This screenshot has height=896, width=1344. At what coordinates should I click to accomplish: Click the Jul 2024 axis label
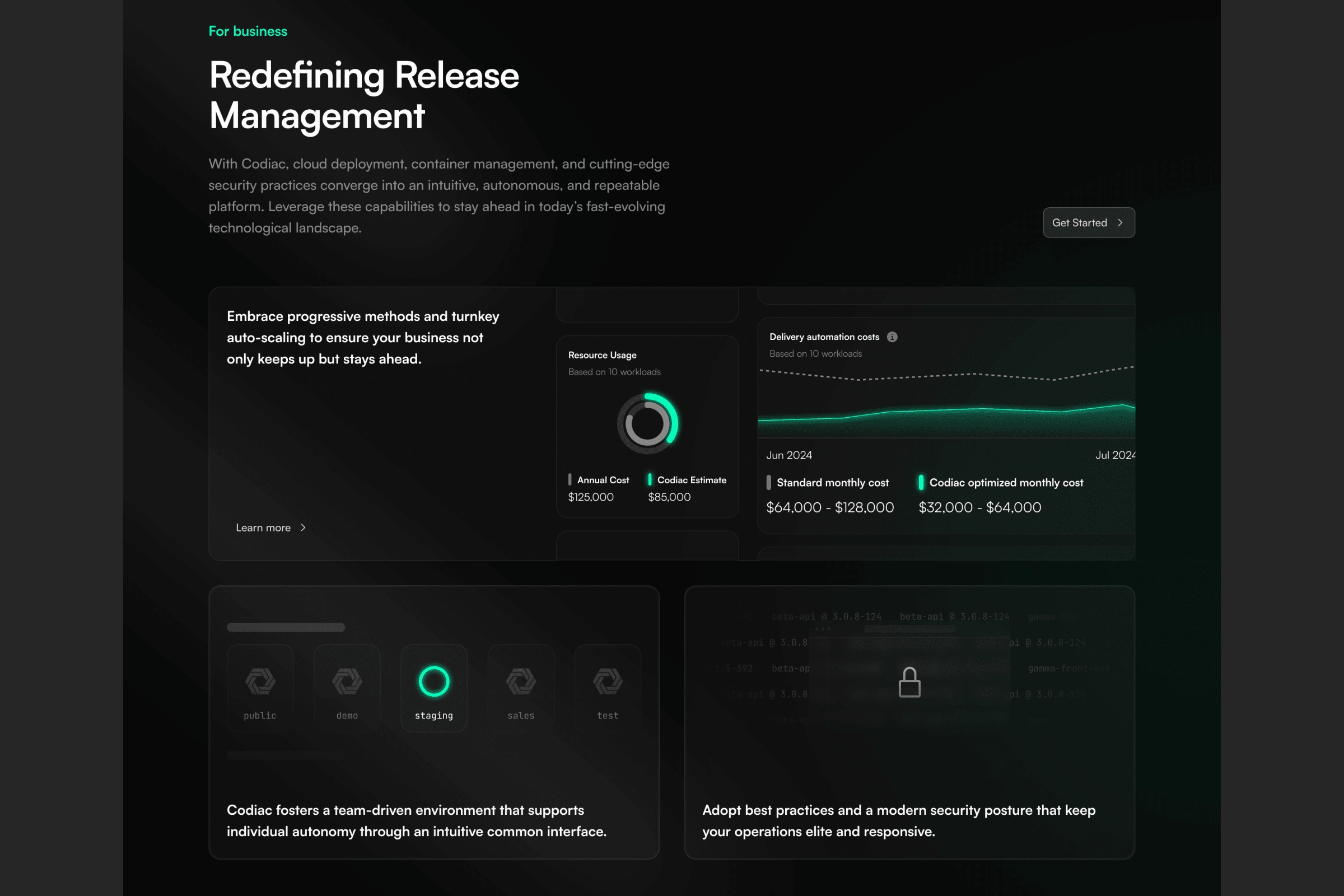point(1115,455)
